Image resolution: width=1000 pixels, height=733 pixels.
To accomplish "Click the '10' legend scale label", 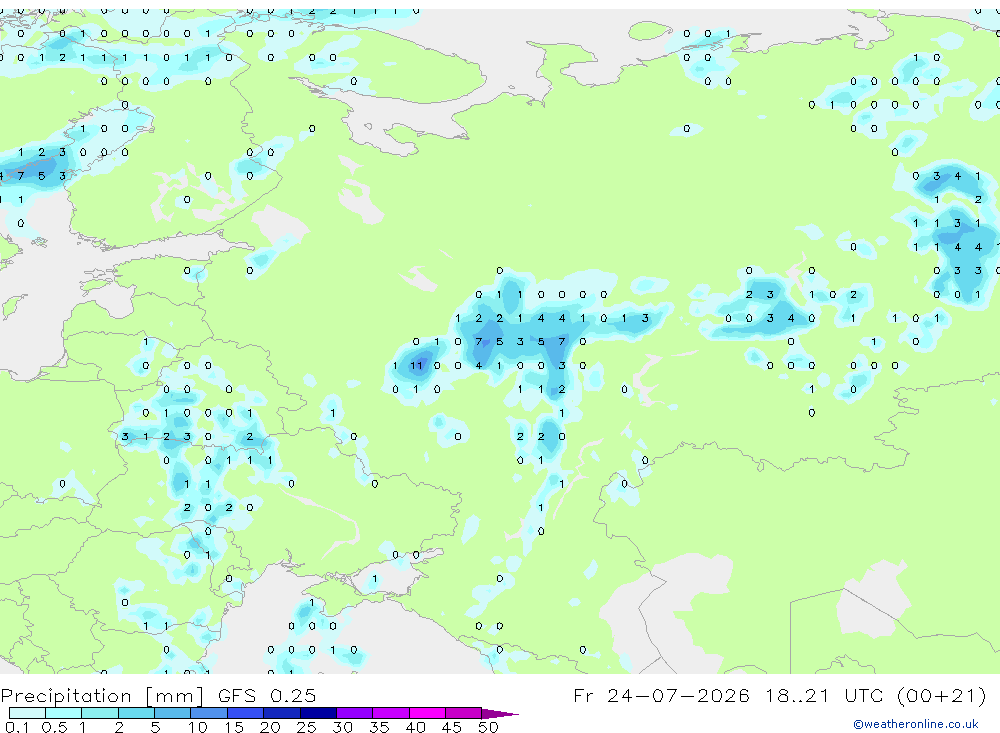I will [x=198, y=727].
